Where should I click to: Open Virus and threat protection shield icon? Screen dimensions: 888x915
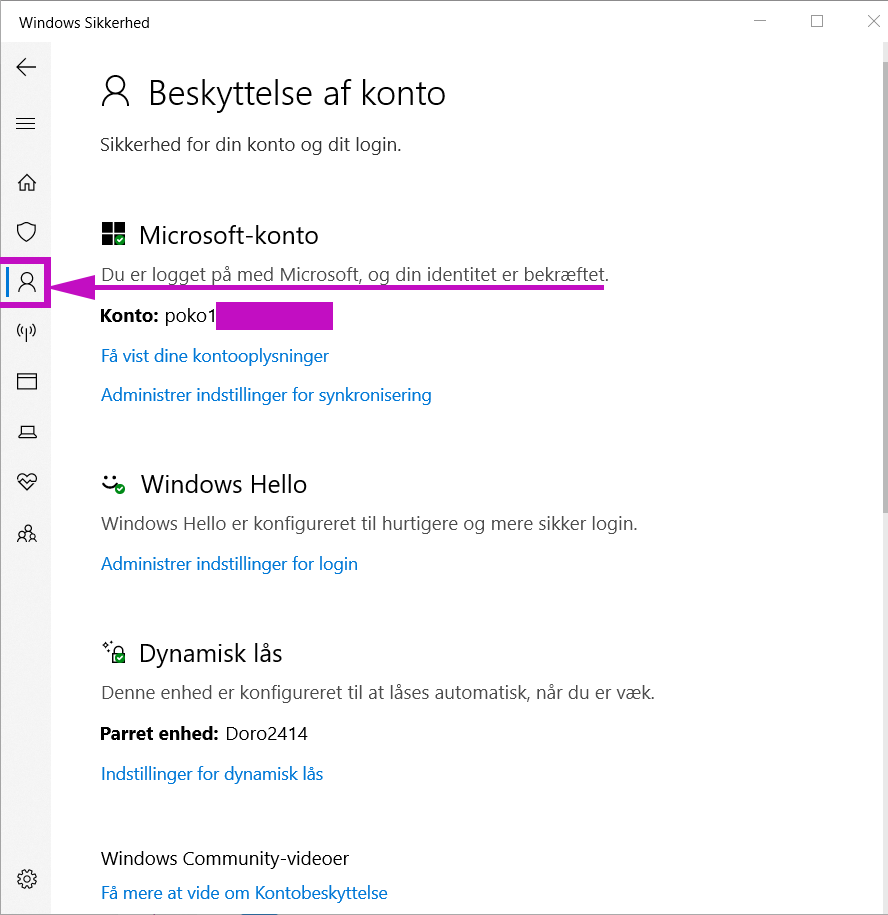click(x=26, y=232)
